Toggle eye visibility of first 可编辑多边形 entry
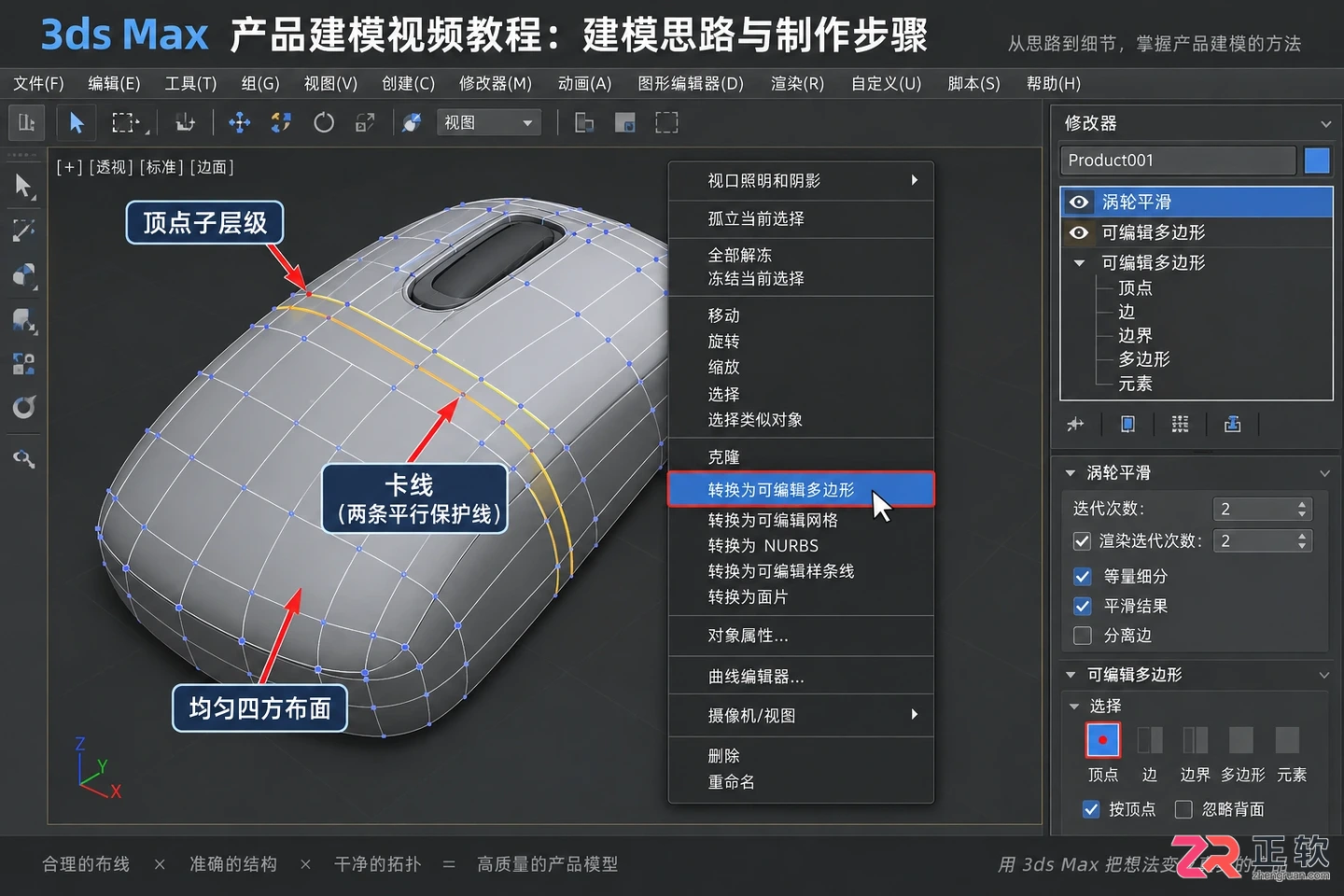 [x=1079, y=232]
